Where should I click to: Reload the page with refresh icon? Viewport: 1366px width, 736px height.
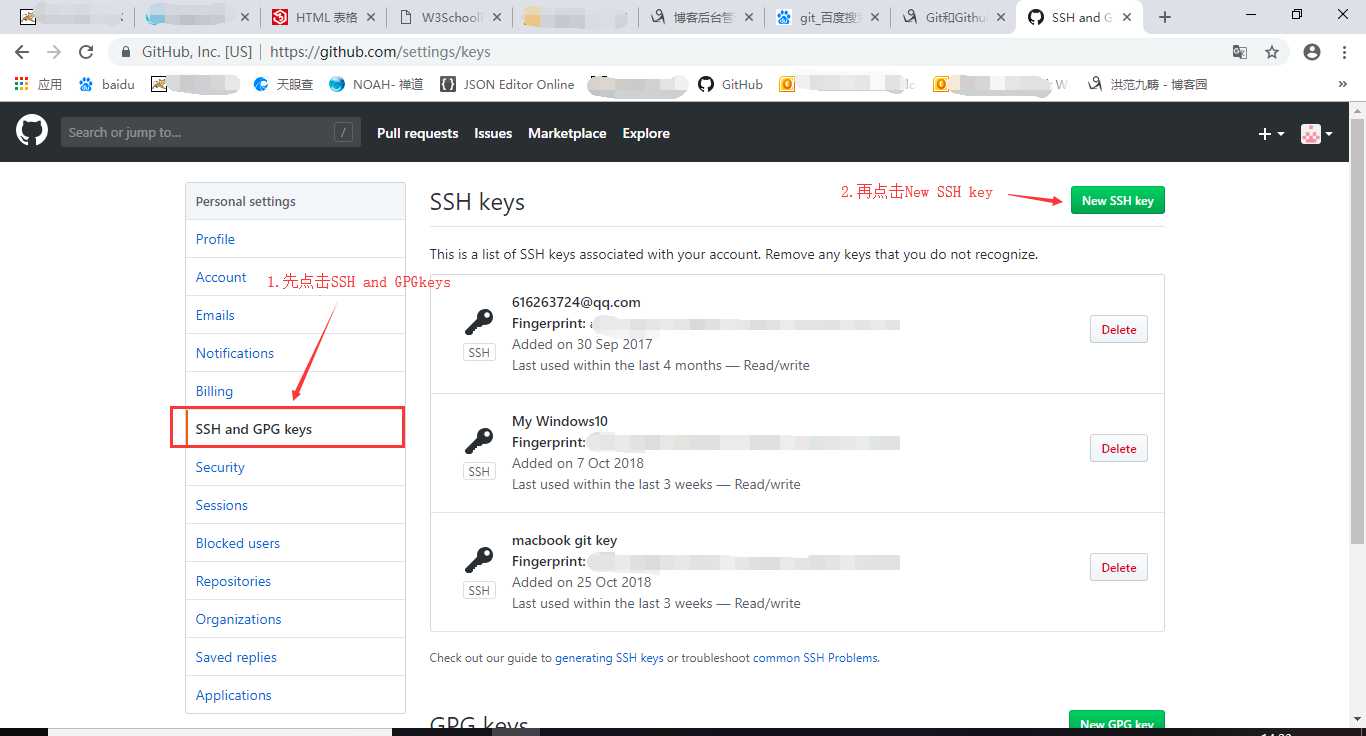coord(86,52)
